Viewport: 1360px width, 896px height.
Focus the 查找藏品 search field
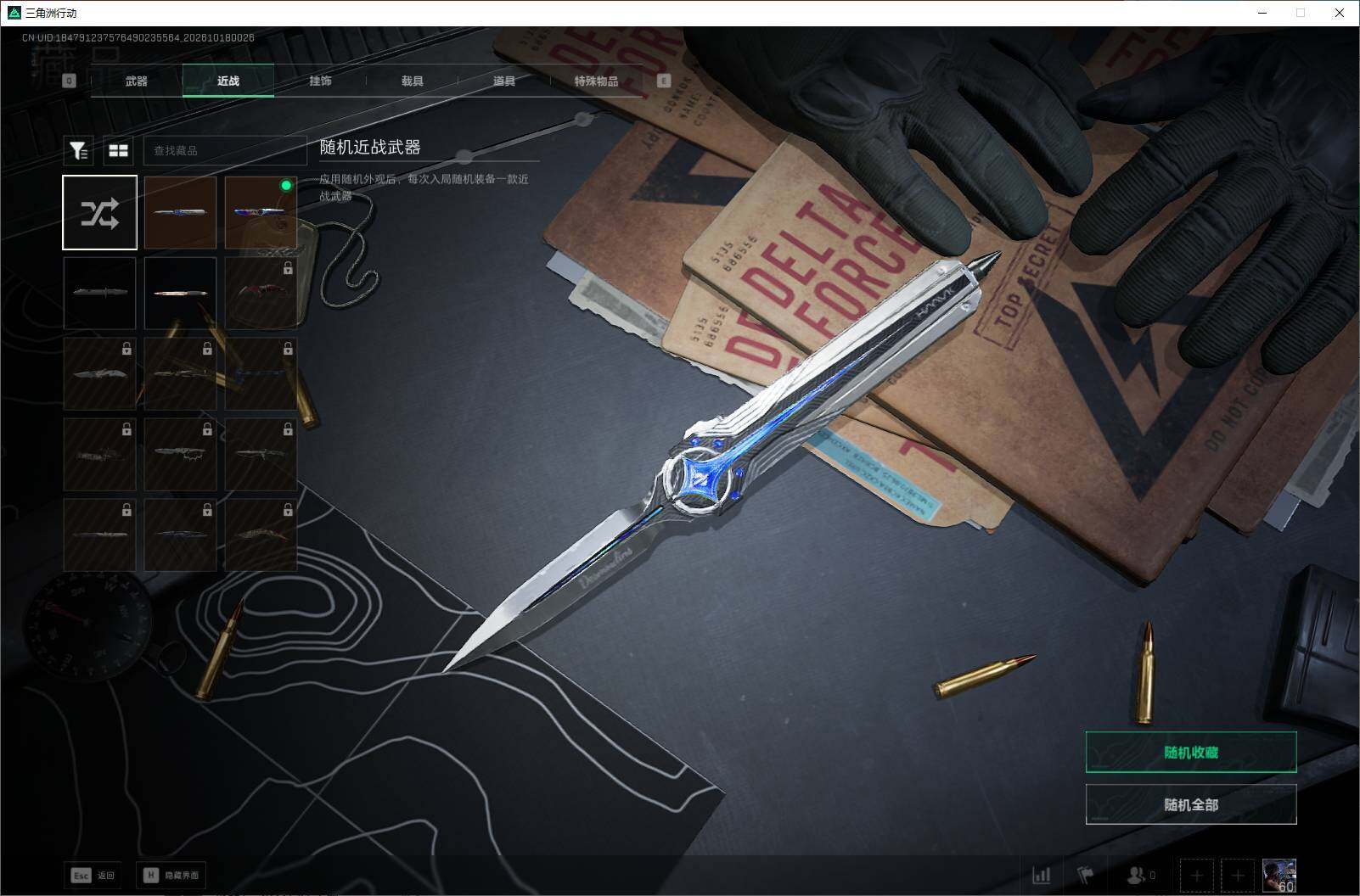(225, 150)
